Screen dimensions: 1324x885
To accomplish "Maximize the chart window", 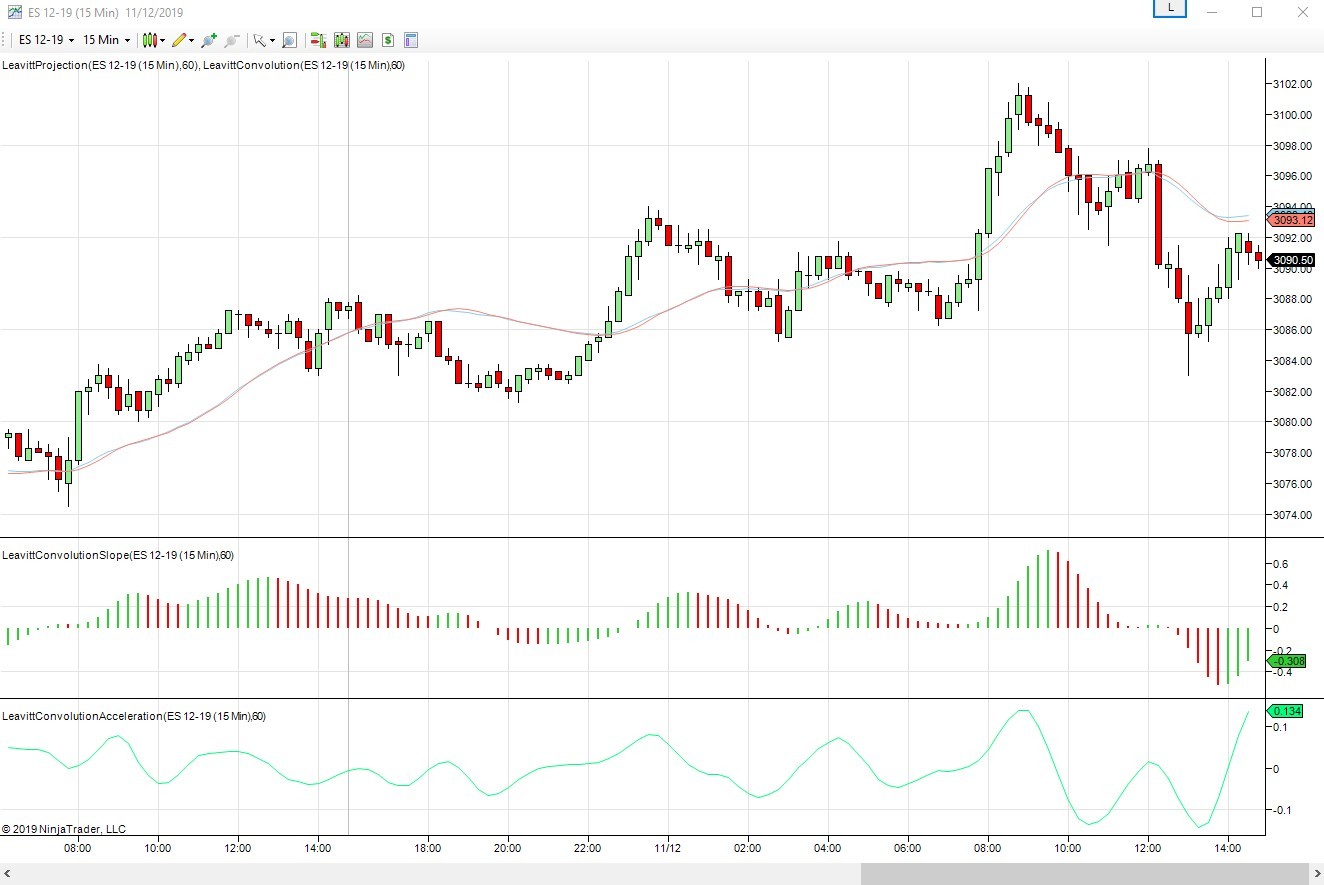I will [1257, 12].
